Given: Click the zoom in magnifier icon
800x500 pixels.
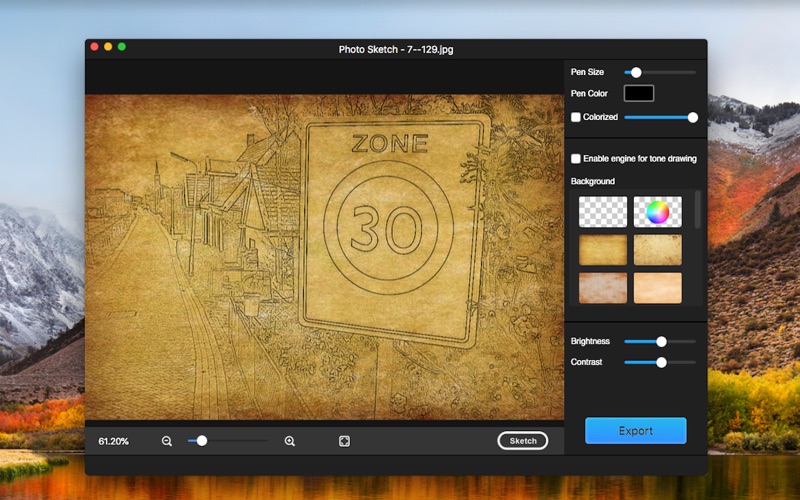Looking at the screenshot, I should [290, 441].
